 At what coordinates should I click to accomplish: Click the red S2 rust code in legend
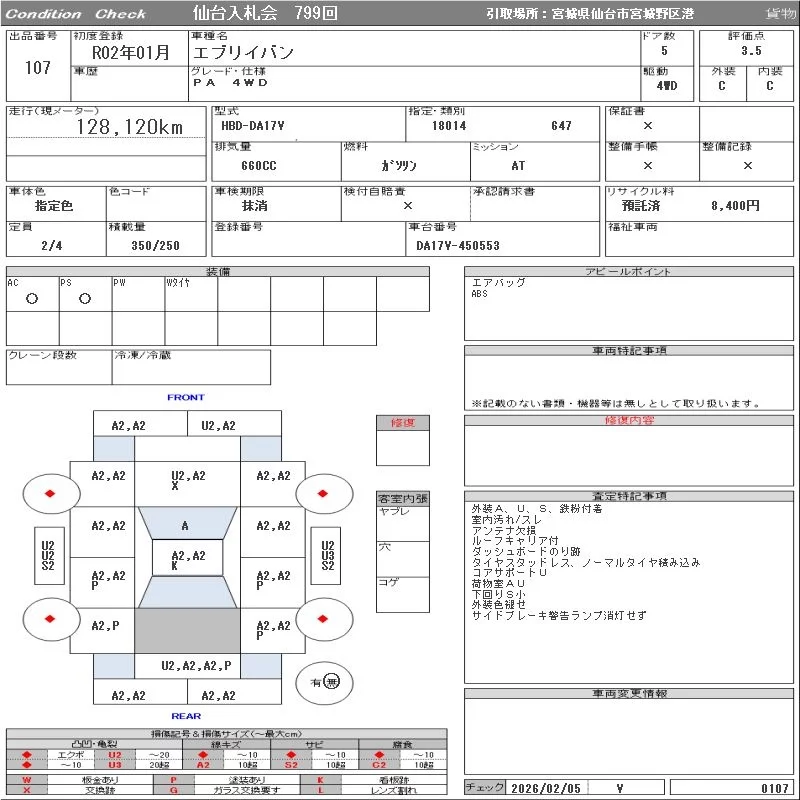point(291,765)
